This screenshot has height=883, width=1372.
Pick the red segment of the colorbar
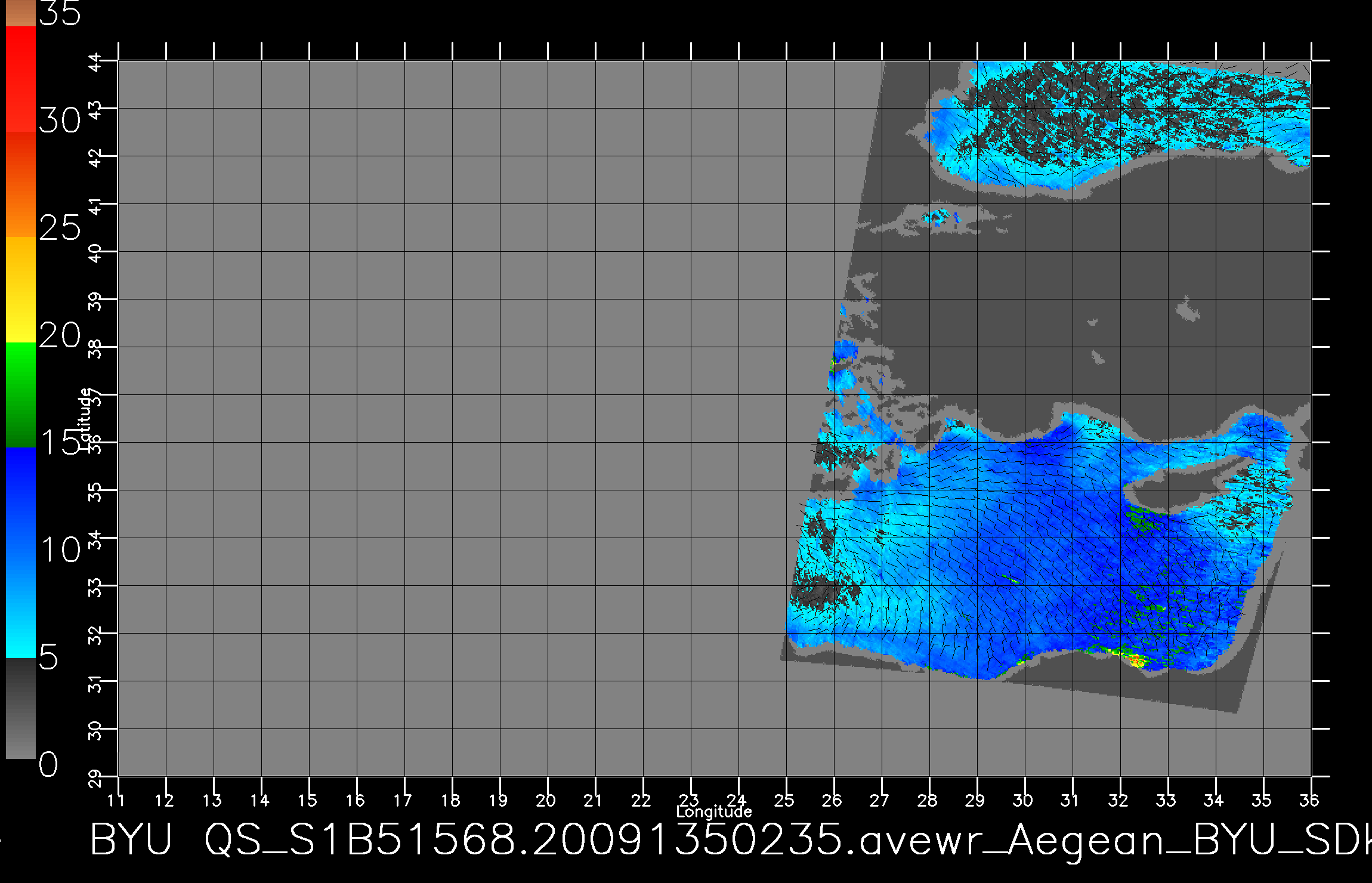pyautogui.click(x=21, y=79)
